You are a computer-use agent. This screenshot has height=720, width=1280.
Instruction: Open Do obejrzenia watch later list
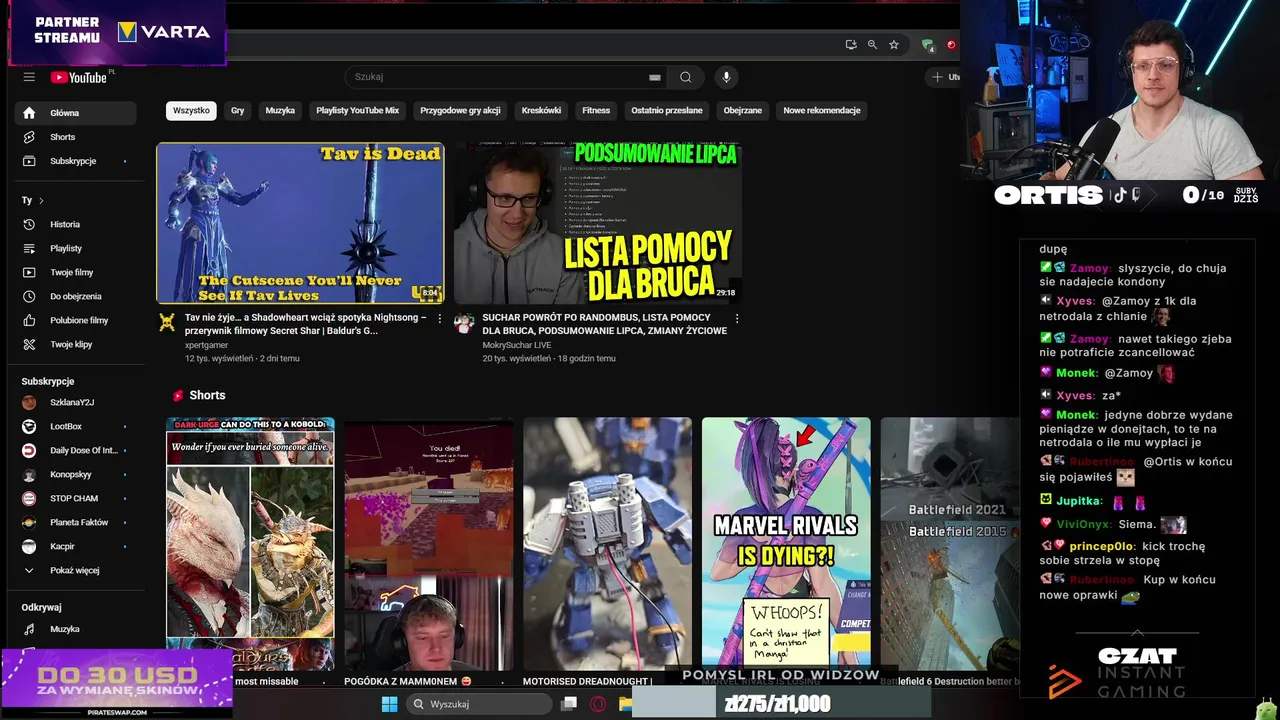tap(75, 296)
